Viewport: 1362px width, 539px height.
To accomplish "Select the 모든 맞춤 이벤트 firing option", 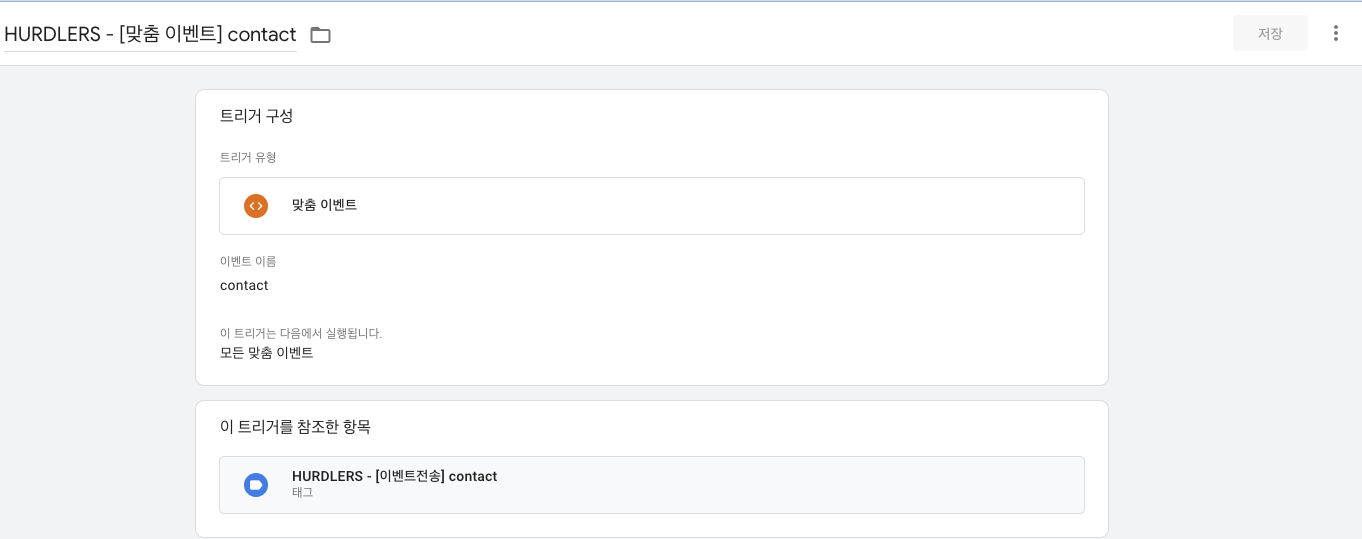I will click(x=267, y=353).
